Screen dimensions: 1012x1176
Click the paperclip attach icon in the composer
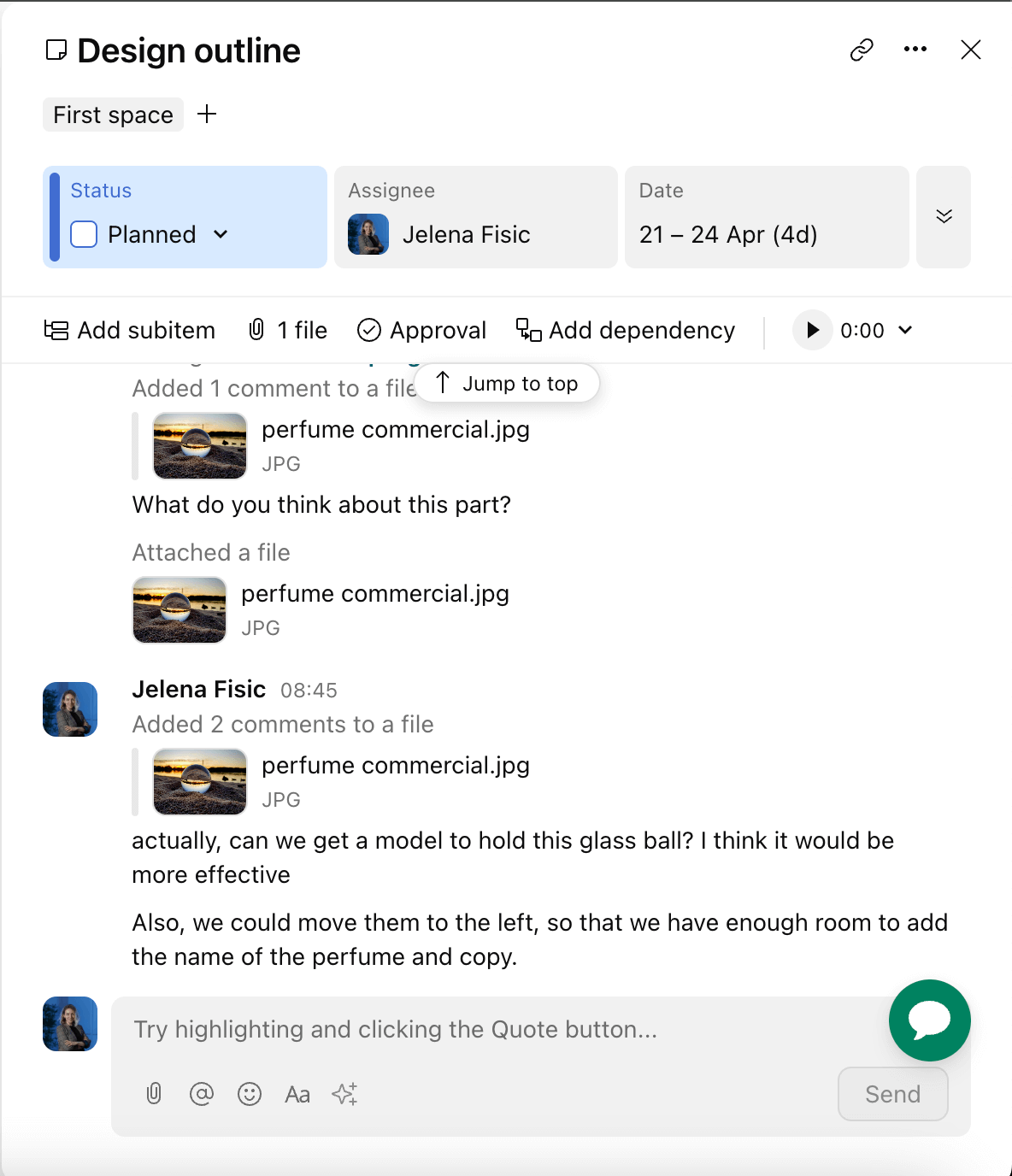click(154, 1094)
